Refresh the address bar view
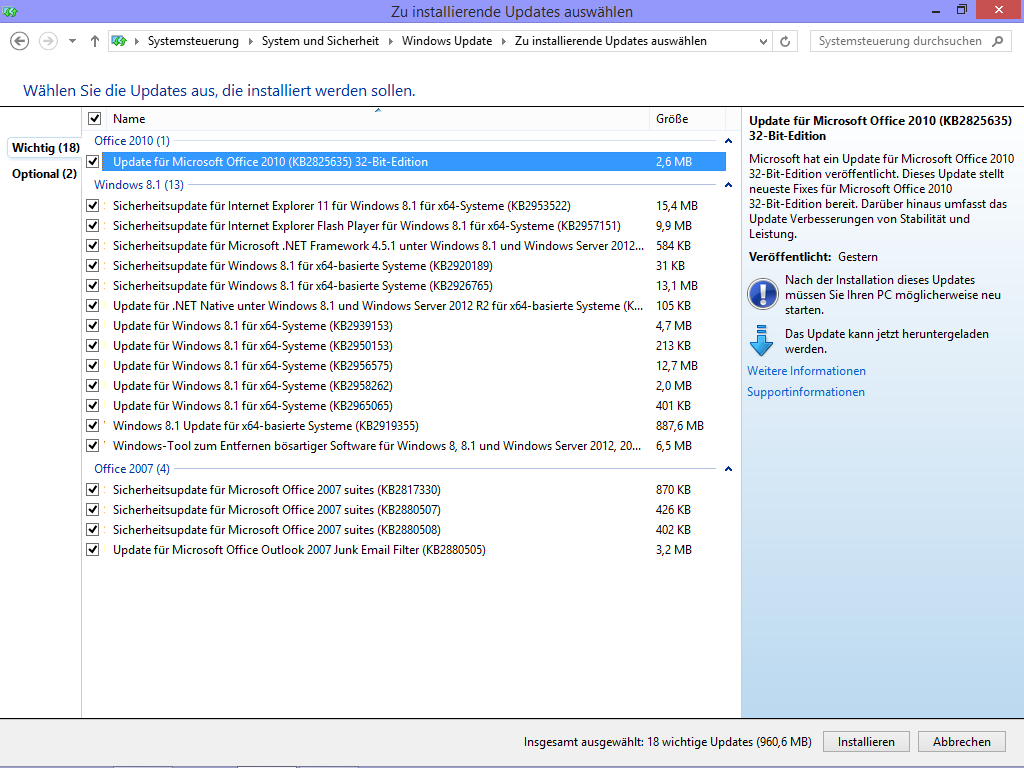The width and height of the screenshot is (1024, 768). point(785,41)
